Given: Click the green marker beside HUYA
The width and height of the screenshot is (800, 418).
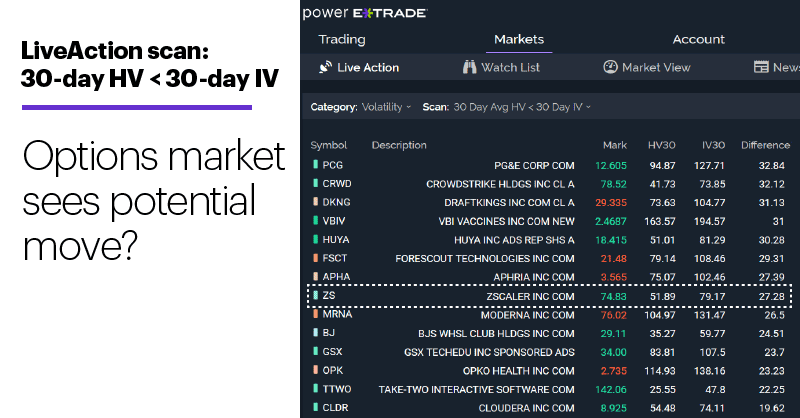Looking at the screenshot, I should (315, 239).
